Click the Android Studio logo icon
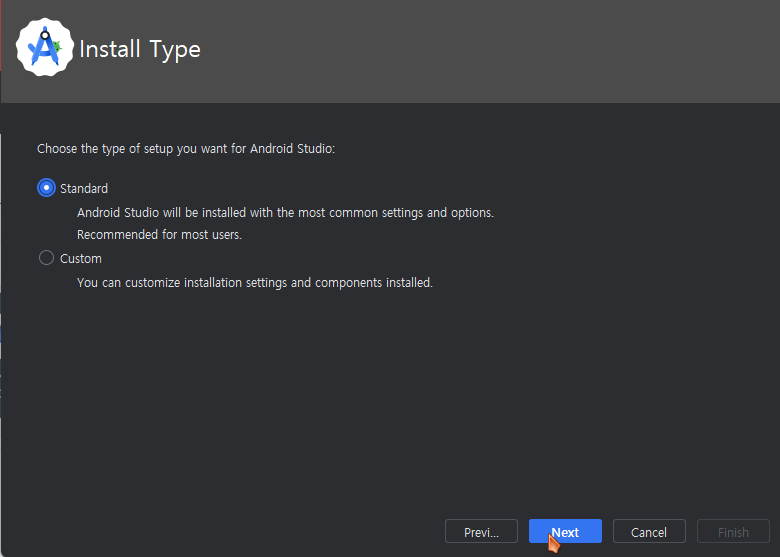780x557 pixels. tap(45, 48)
